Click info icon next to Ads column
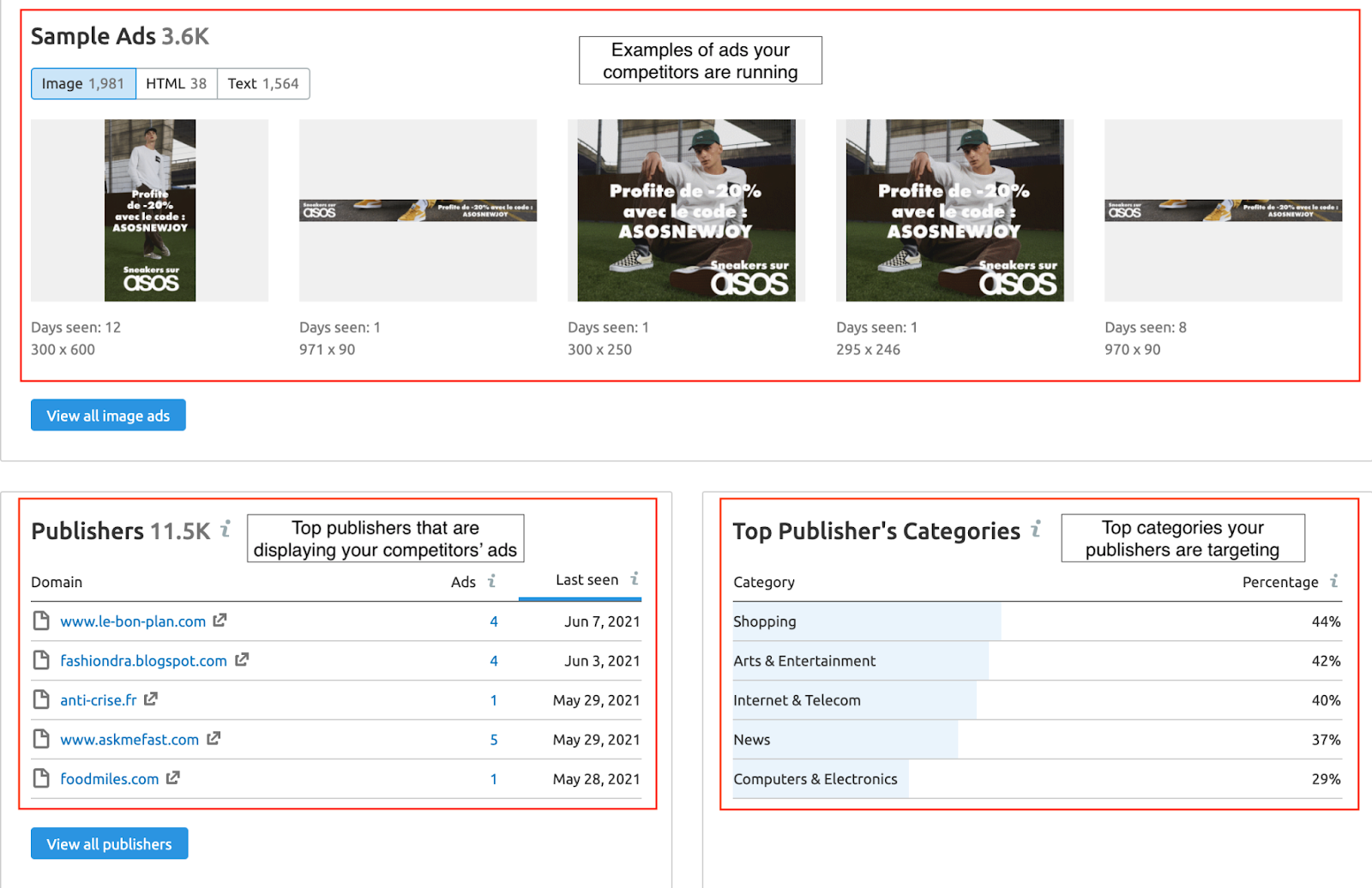The width and height of the screenshot is (1372, 888). (x=491, y=581)
